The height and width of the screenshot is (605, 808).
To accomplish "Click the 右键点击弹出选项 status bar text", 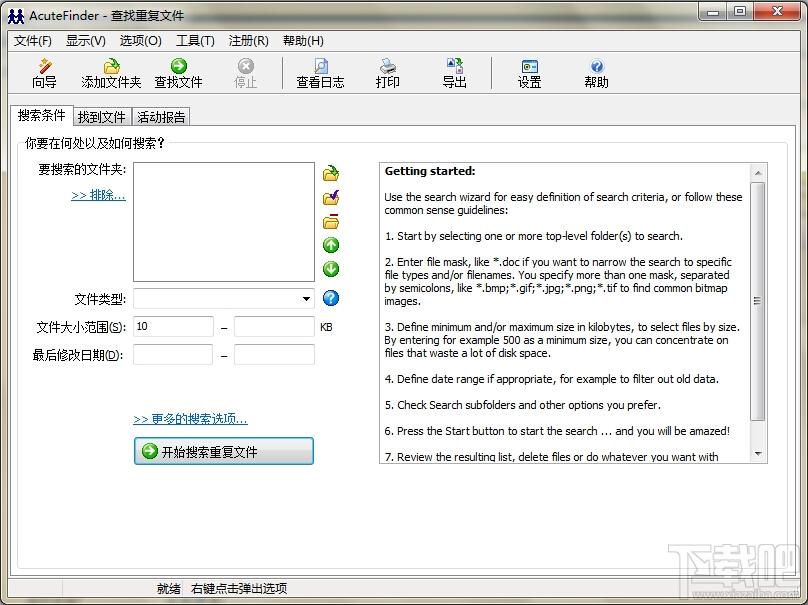I will click(x=239, y=589).
